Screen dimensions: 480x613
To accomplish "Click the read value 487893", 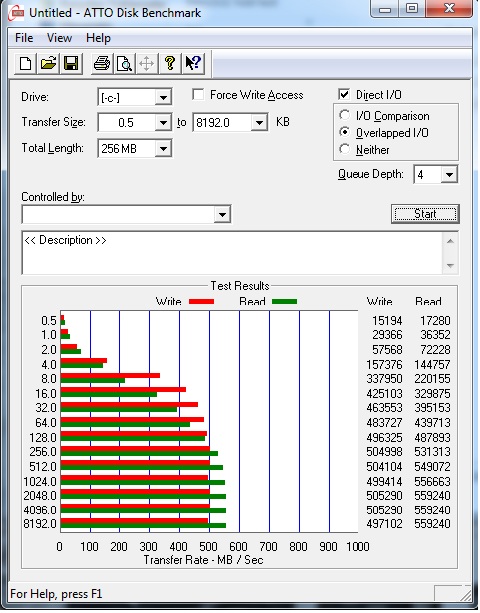I will tap(432, 437).
